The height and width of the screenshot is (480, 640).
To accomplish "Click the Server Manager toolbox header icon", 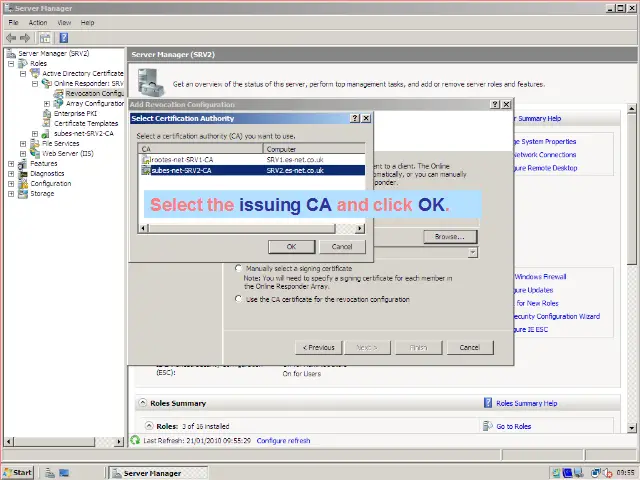I will click(150, 82).
